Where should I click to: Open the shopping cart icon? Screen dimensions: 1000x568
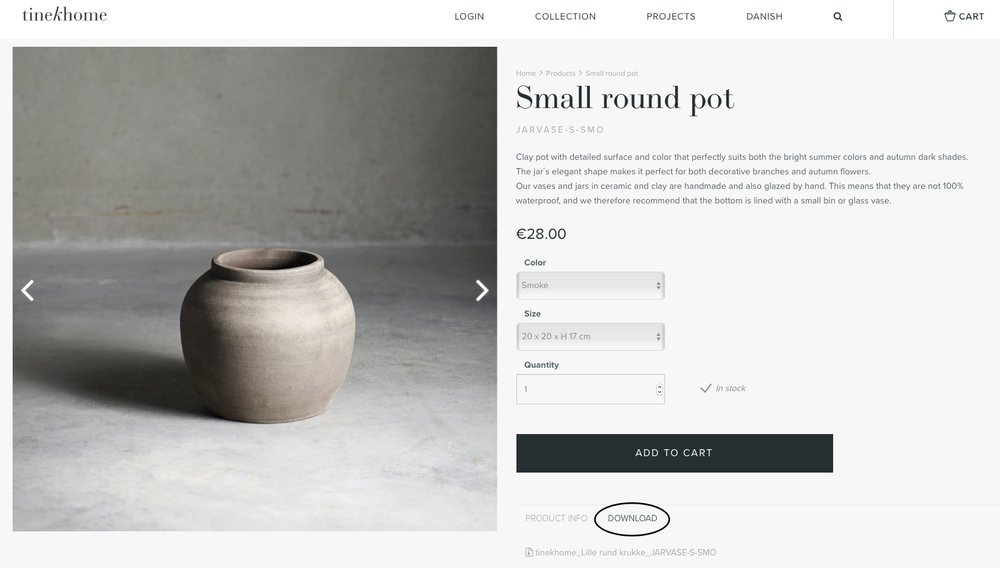(950, 16)
